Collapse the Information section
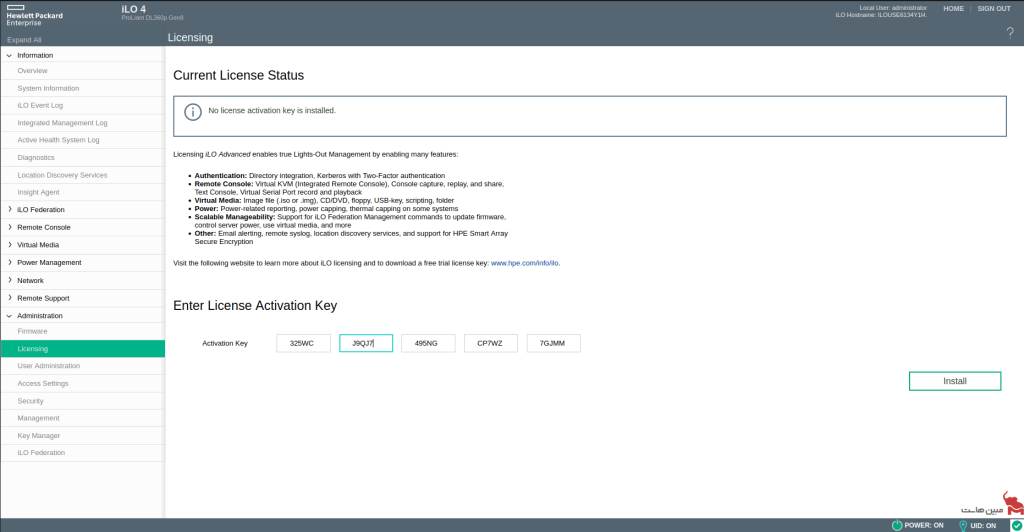The width and height of the screenshot is (1024, 532). pos(9,55)
